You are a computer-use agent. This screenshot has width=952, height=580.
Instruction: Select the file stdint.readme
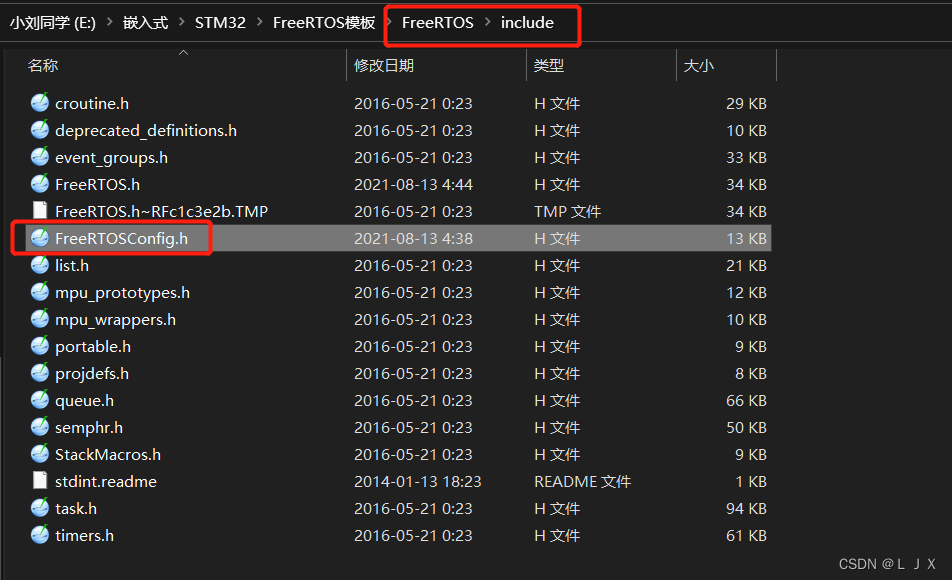click(x=106, y=481)
